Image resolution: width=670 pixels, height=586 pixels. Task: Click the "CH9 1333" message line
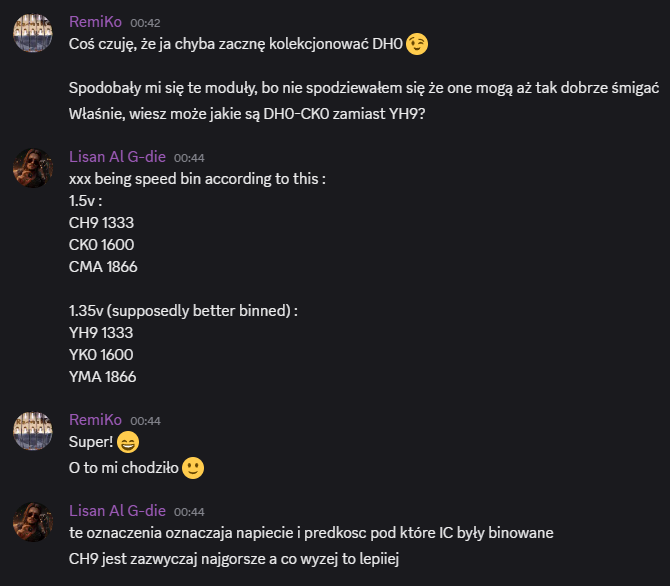click(x=102, y=223)
